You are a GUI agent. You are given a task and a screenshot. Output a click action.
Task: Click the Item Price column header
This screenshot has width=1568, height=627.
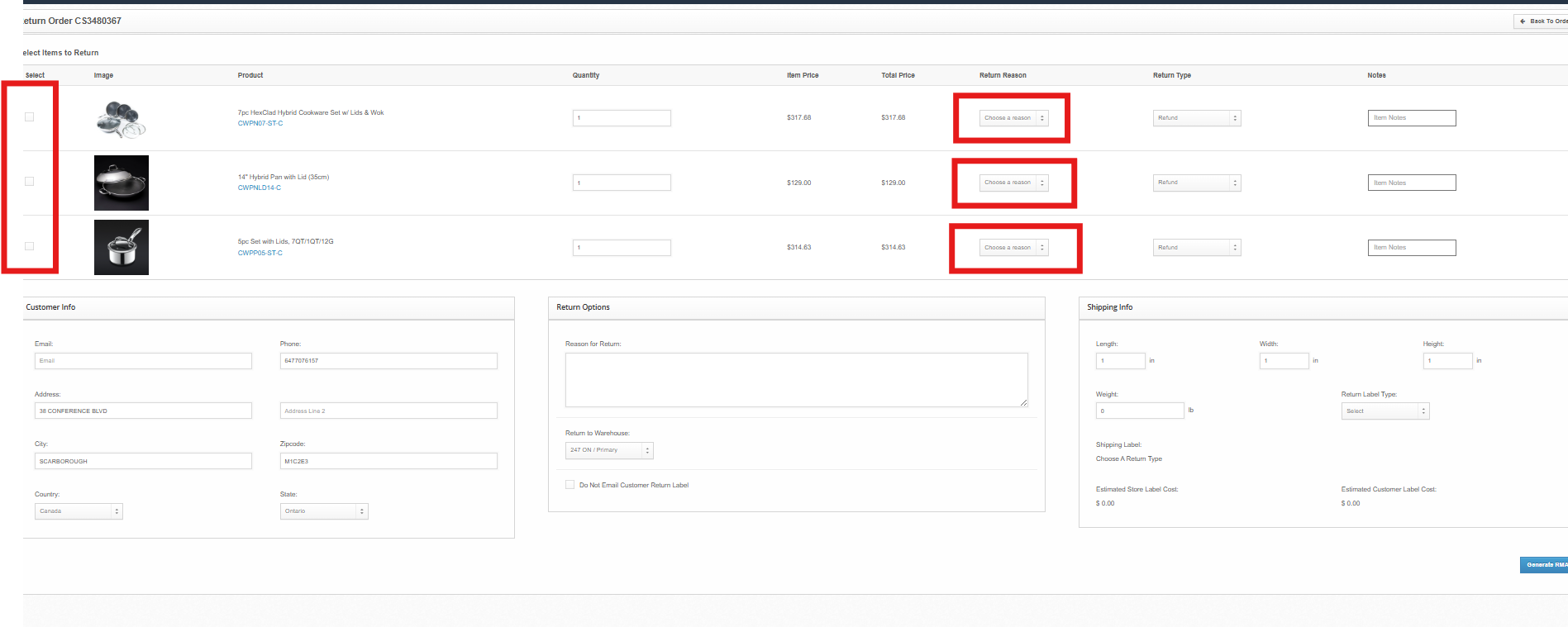point(803,75)
